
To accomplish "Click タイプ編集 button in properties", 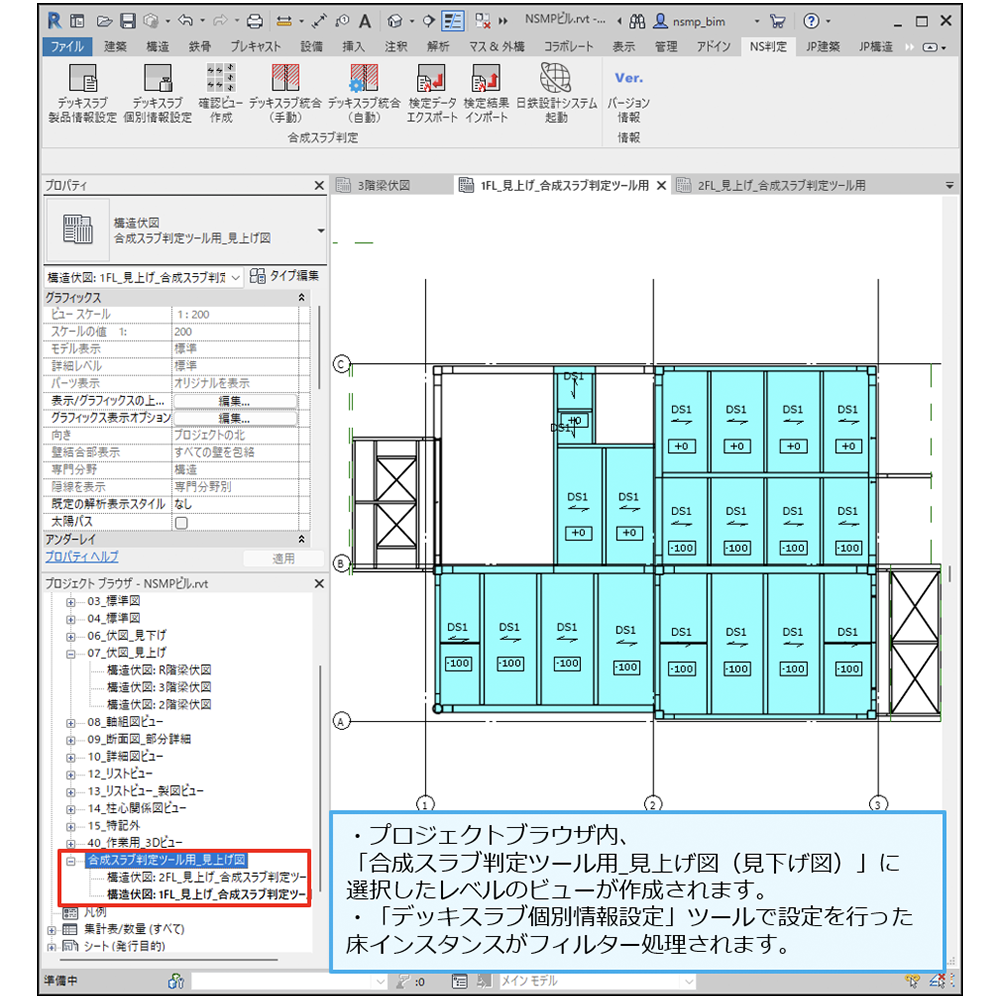I will tap(284, 277).
